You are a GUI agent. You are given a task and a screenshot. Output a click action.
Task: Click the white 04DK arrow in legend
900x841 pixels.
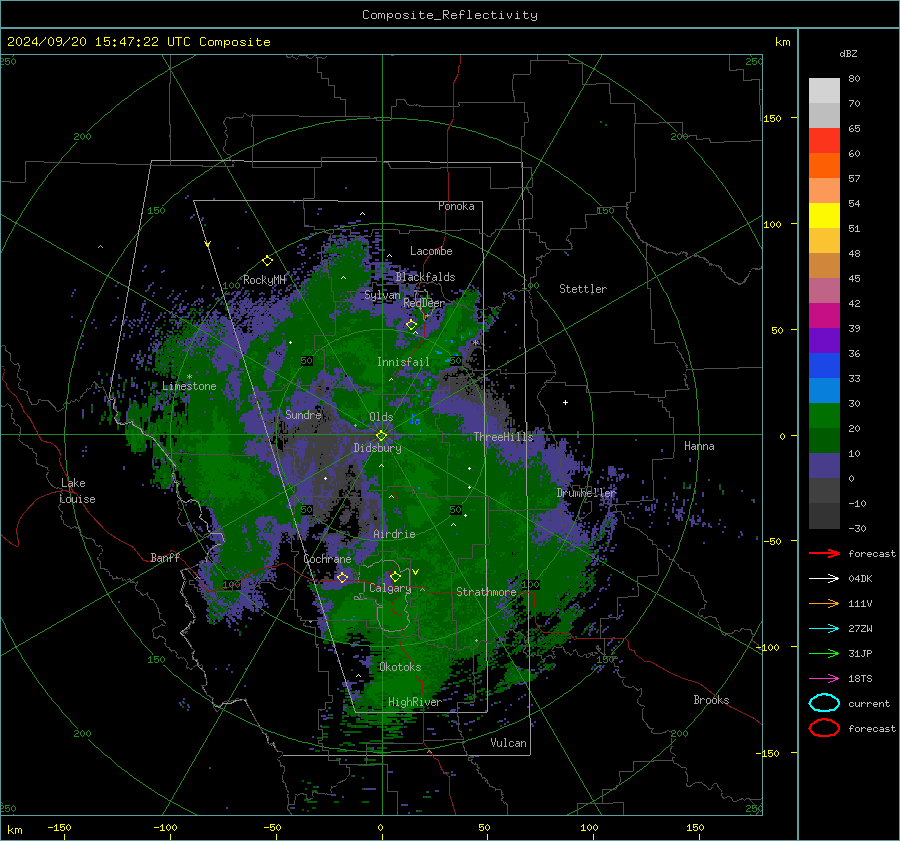tap(824, 579)
